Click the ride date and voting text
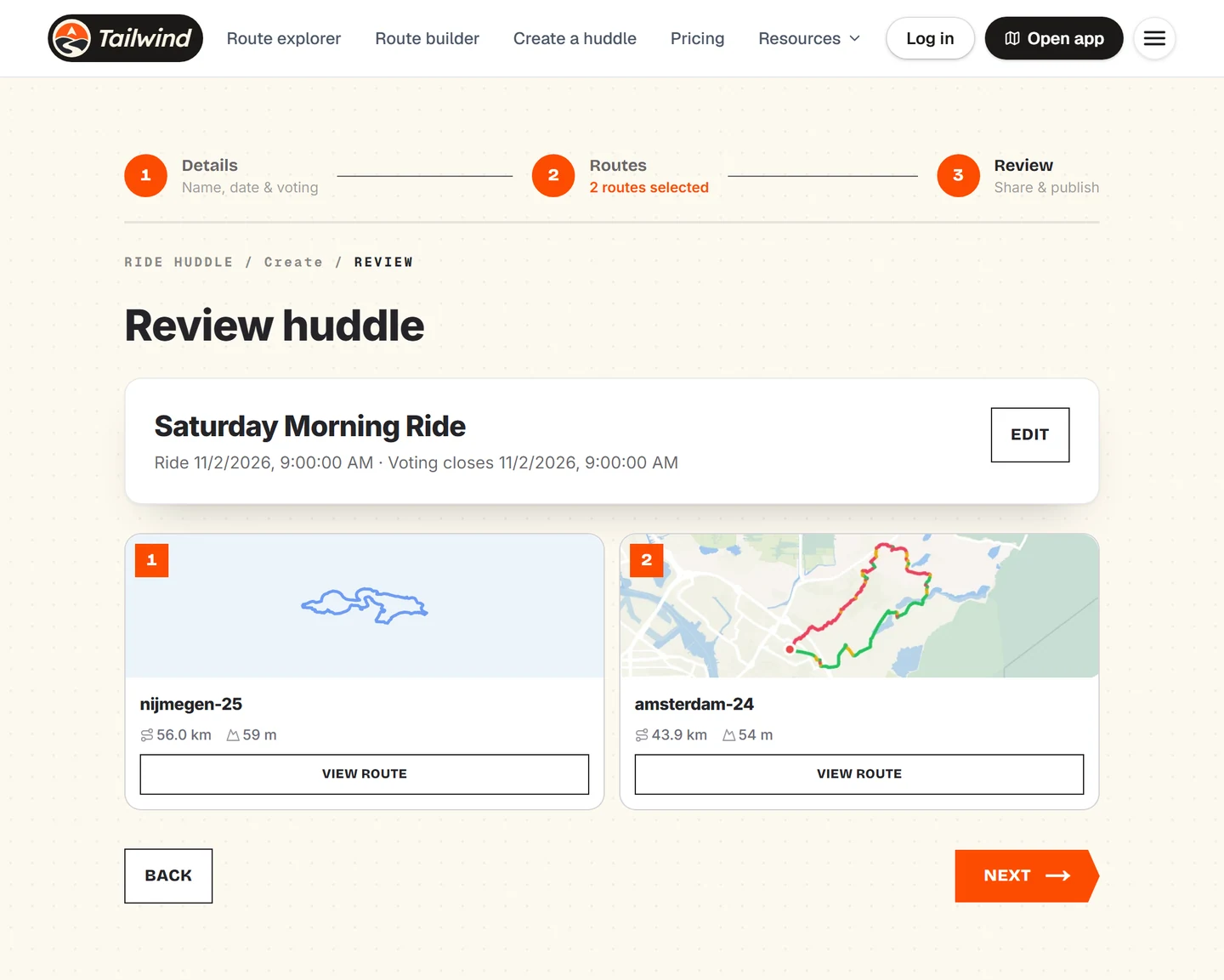 pos(416,463)
